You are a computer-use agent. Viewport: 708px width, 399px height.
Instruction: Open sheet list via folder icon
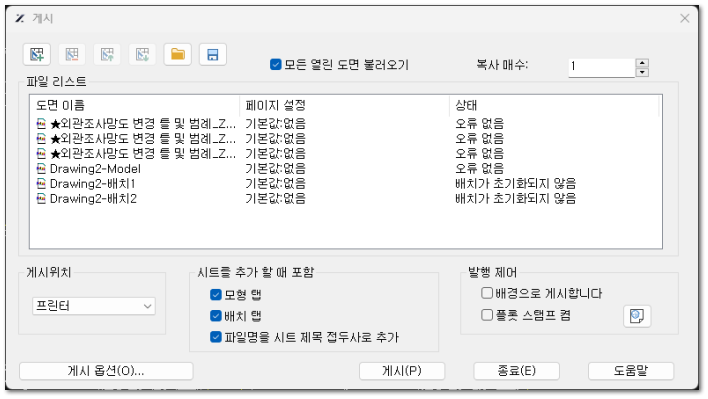click(177, 55)
